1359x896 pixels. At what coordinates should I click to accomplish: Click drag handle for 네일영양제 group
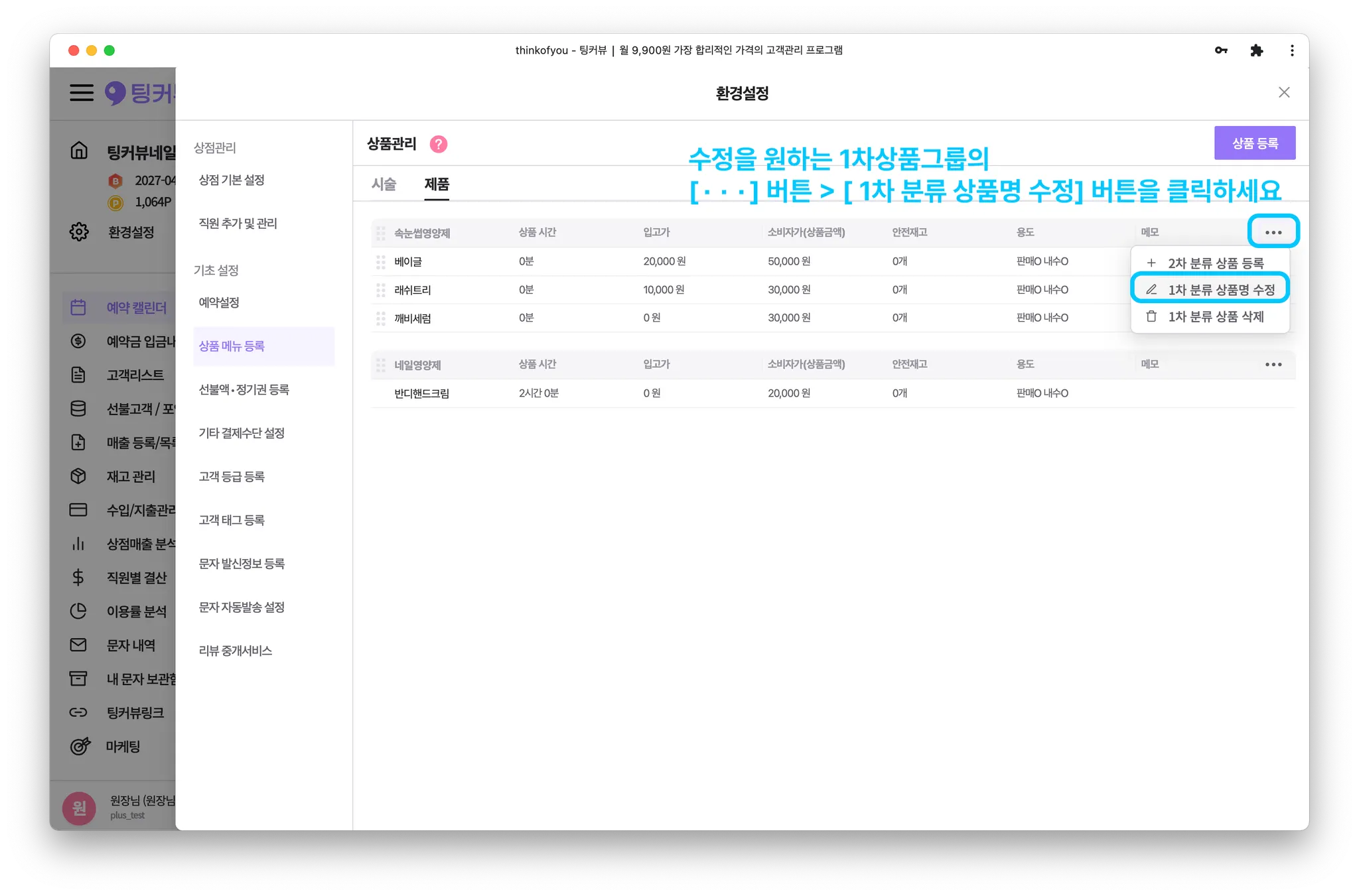381,365
